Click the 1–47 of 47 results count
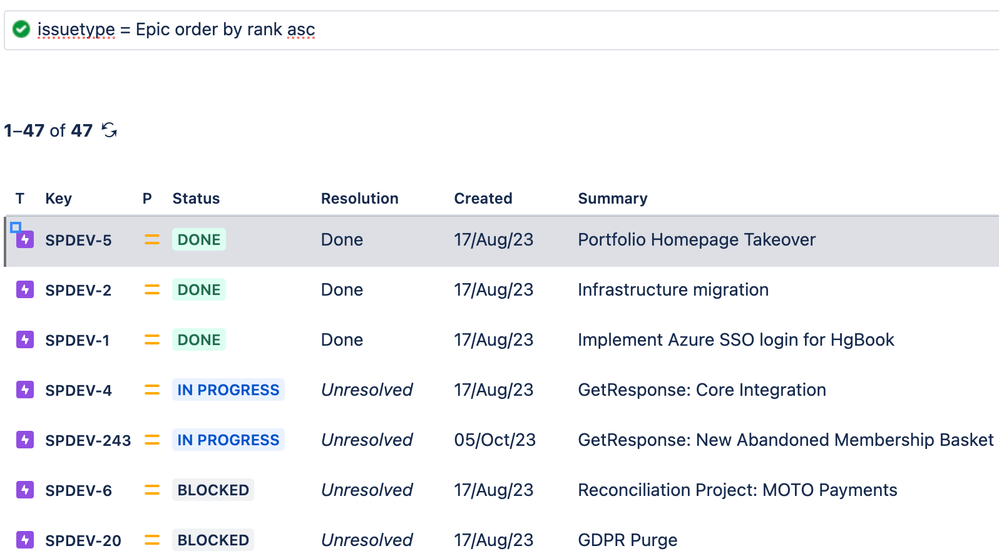The image size is (999, 560). click(48, 131)
